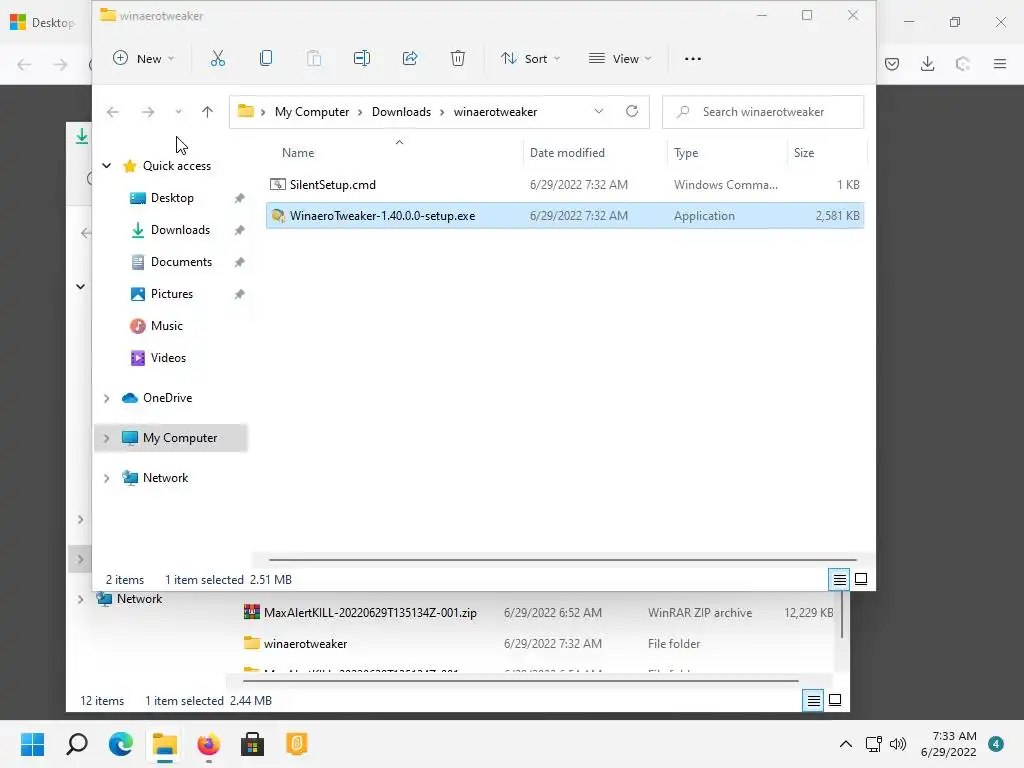
Task: Click the Copy icon in toolbar
Action: [266, 59]
